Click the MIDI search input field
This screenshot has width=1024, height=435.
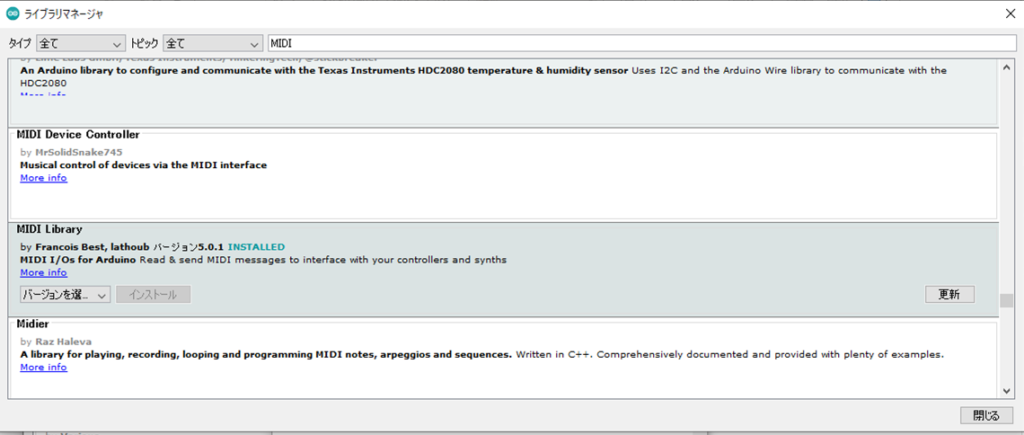pos(642,44)
